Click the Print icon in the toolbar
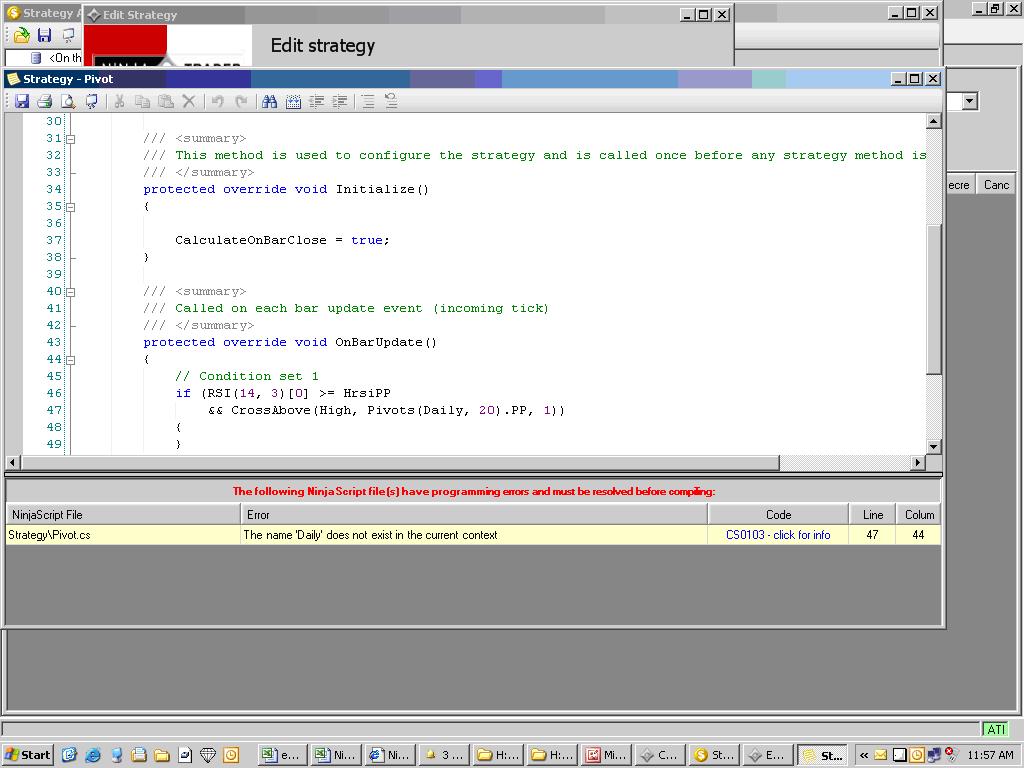 44,101
